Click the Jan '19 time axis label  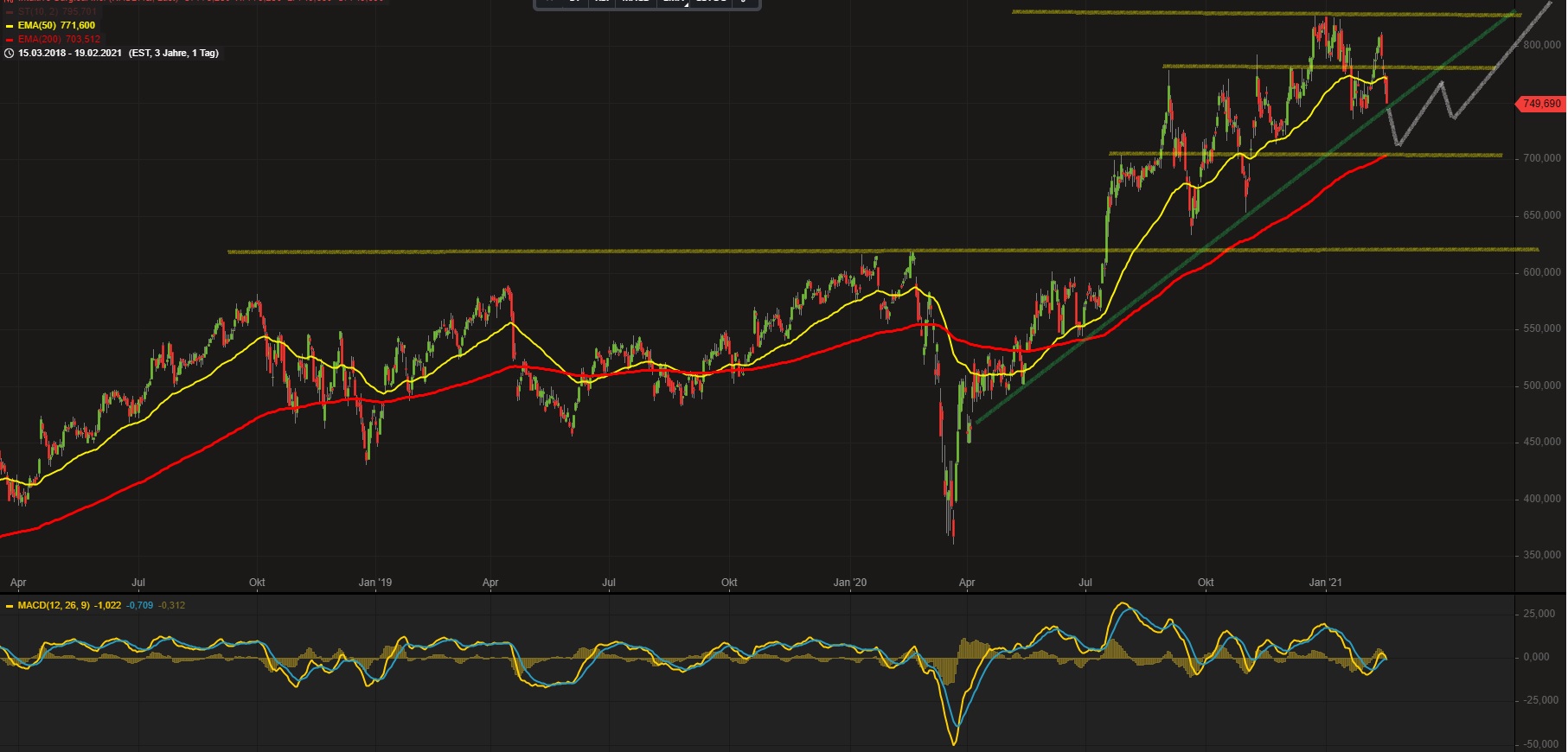(374, 583)
